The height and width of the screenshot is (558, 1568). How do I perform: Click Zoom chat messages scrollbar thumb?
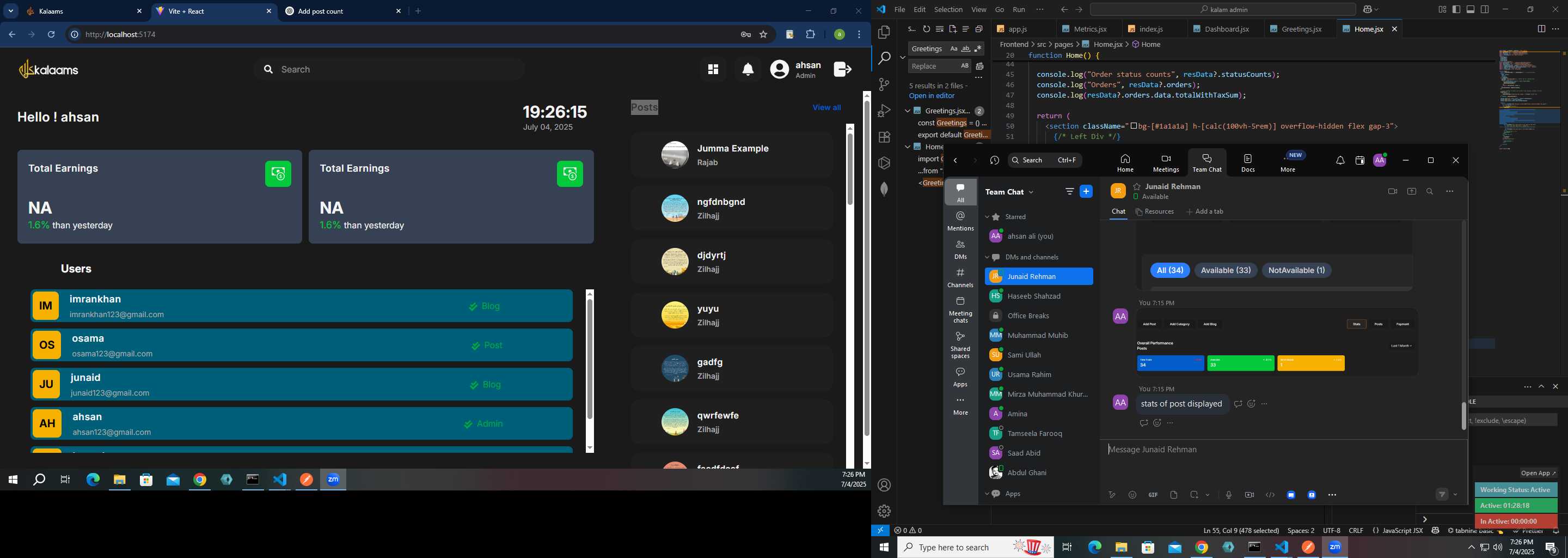1463,416
